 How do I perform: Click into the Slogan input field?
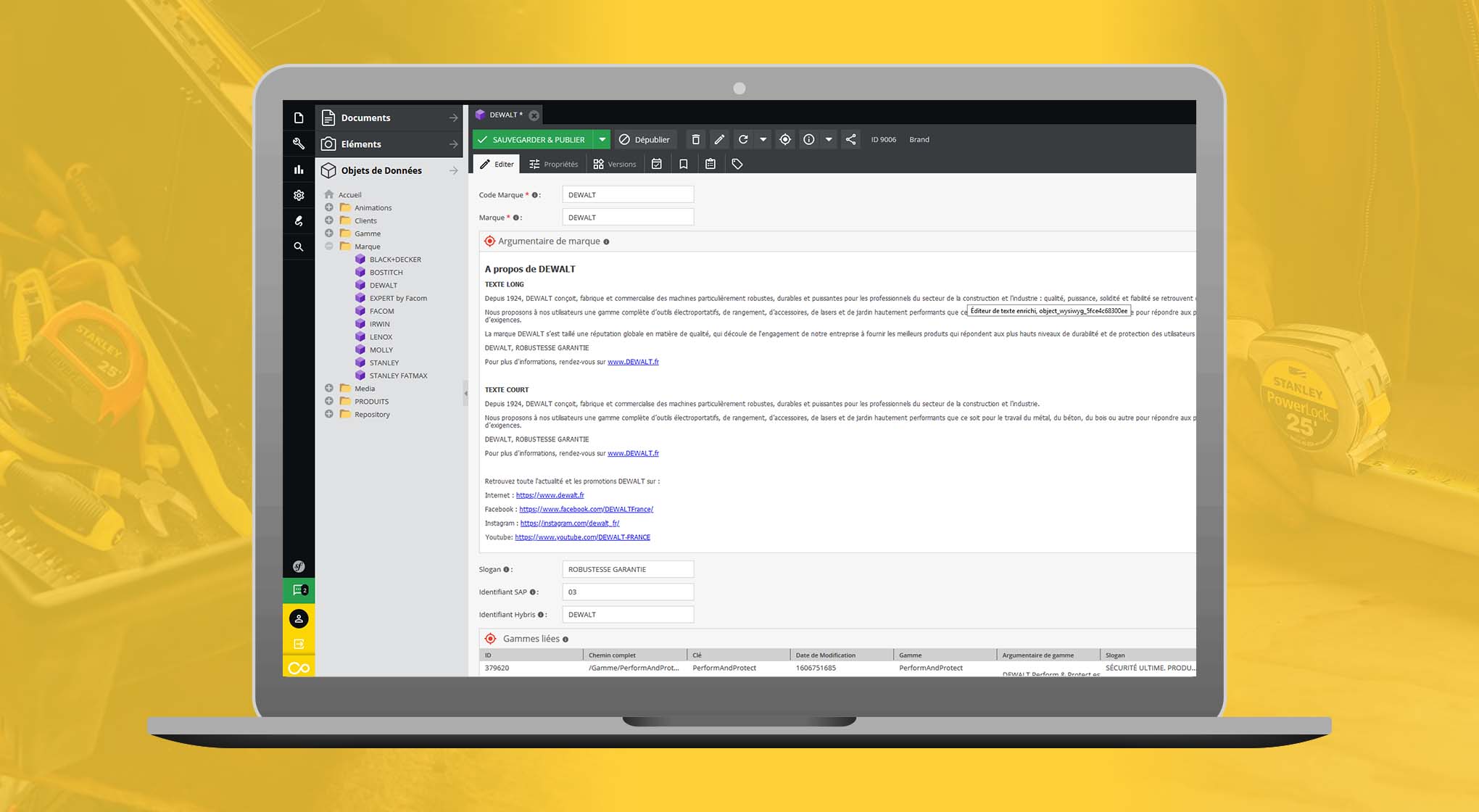(x=628, y=569)
